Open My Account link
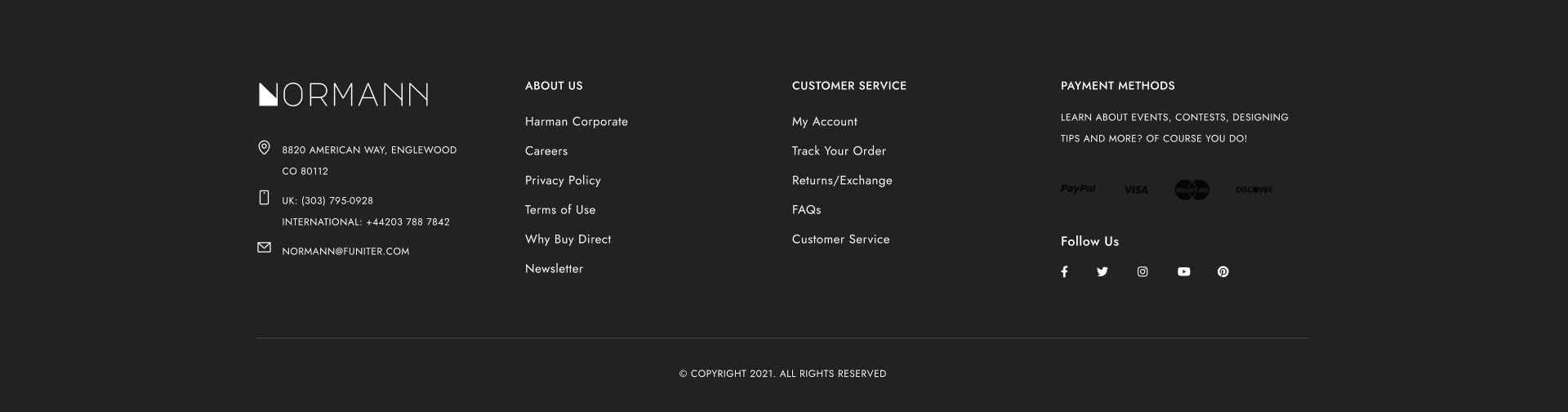 [x=825, y=122]
